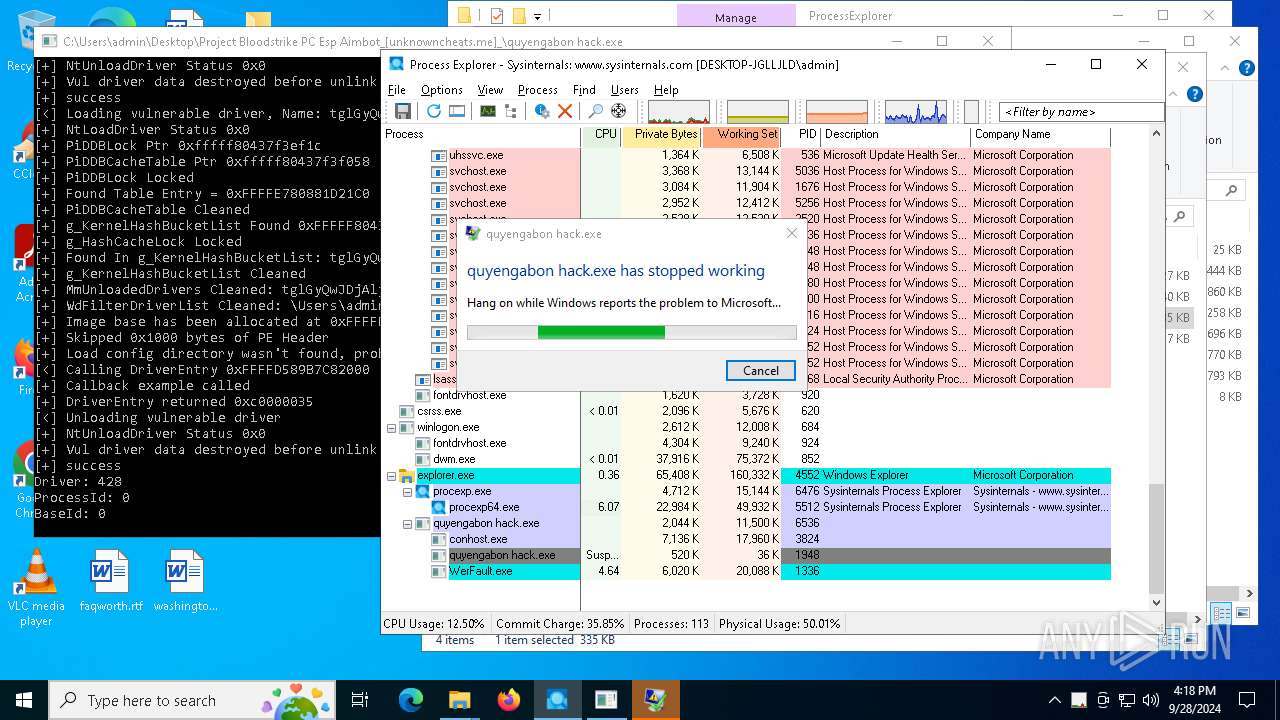Select the dwm.exe process row
Screen dimensions: 1280x720
(747, 459)
